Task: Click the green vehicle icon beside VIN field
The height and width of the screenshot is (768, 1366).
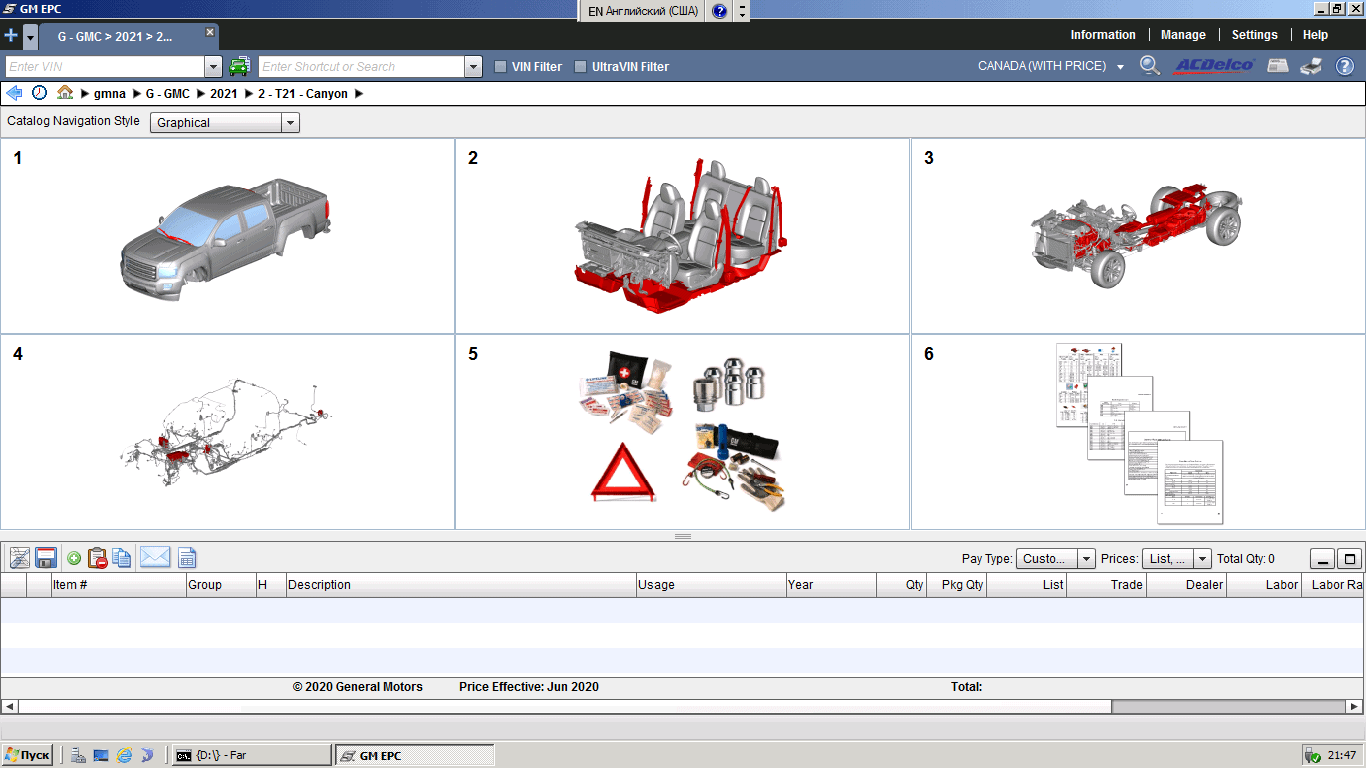Action: (x=239, y=67)
